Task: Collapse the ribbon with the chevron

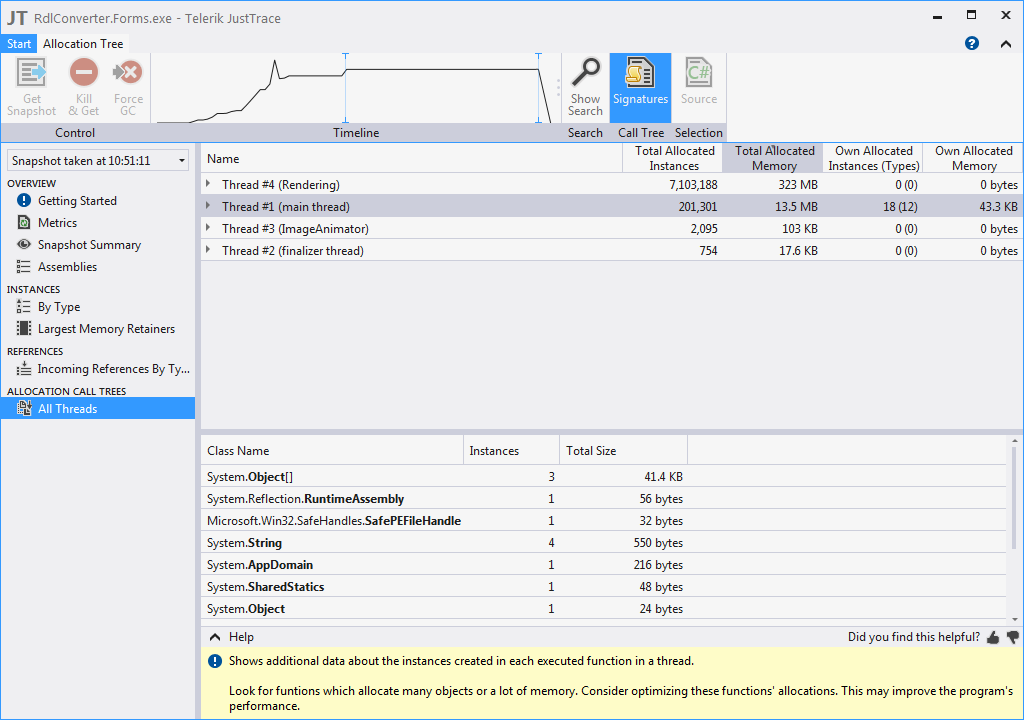Action: pyautogui.click(x=1006, y=44)
